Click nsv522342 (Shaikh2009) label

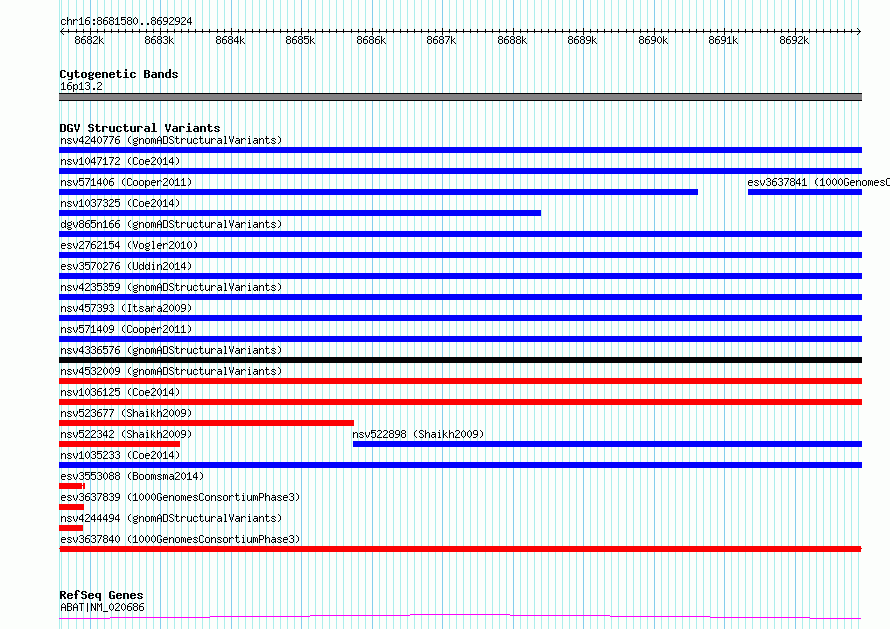(126, 434)
